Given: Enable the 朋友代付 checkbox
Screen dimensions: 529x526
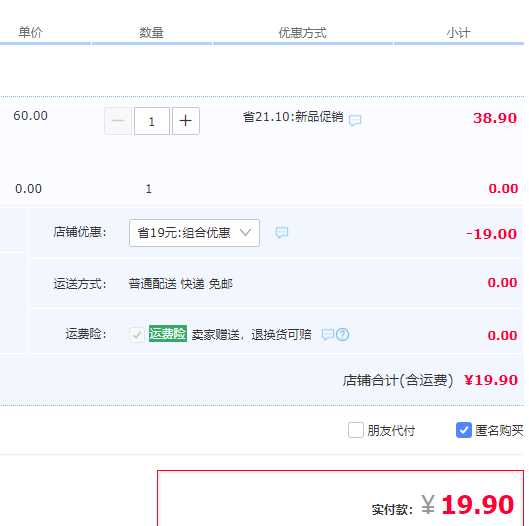Looking at the screenshot, I should click(356, 430).
